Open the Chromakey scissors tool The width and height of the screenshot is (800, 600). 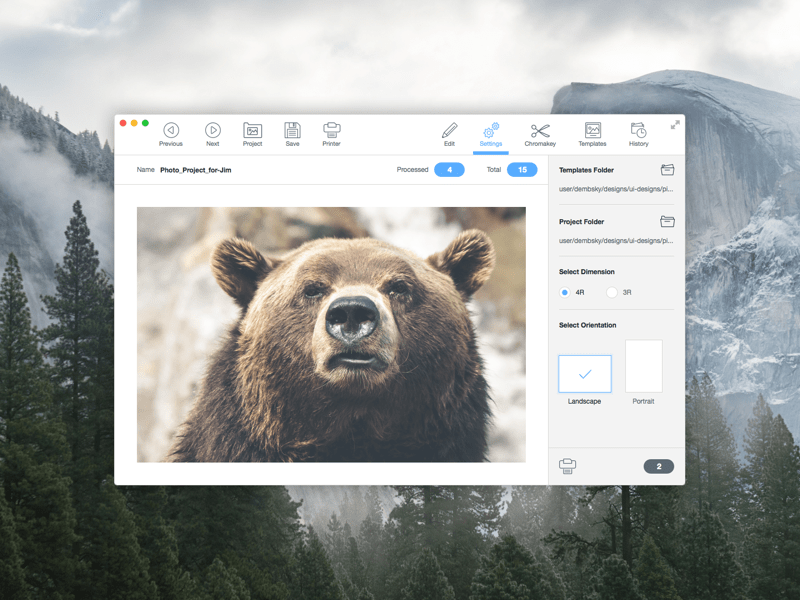click(540, 131)
